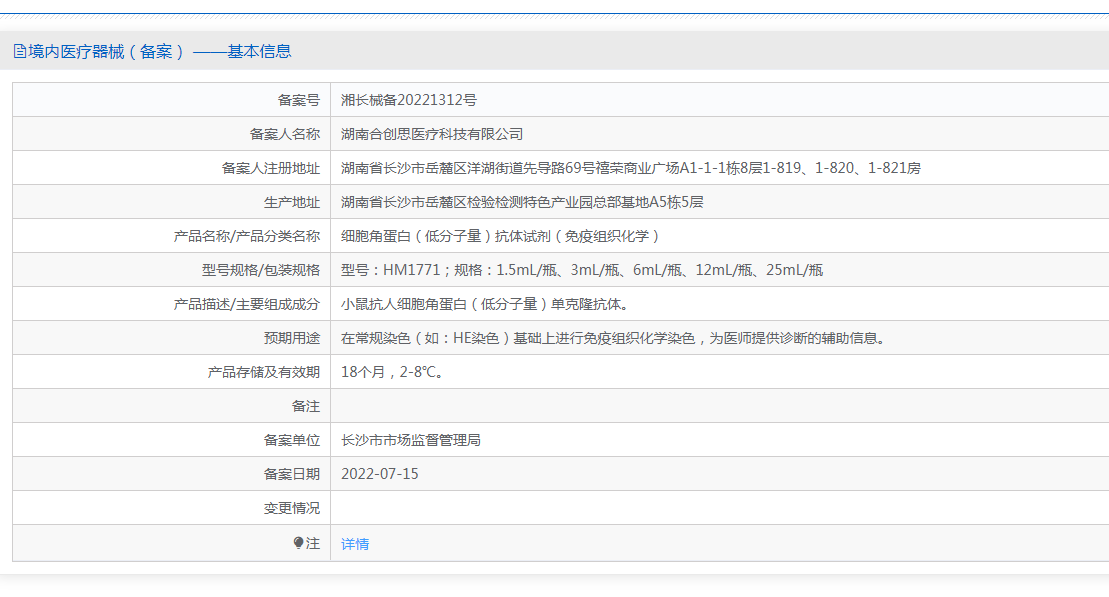Click the 生产地址 label
Viewport: 1109px width, 597px height.
tap(291, 202)
